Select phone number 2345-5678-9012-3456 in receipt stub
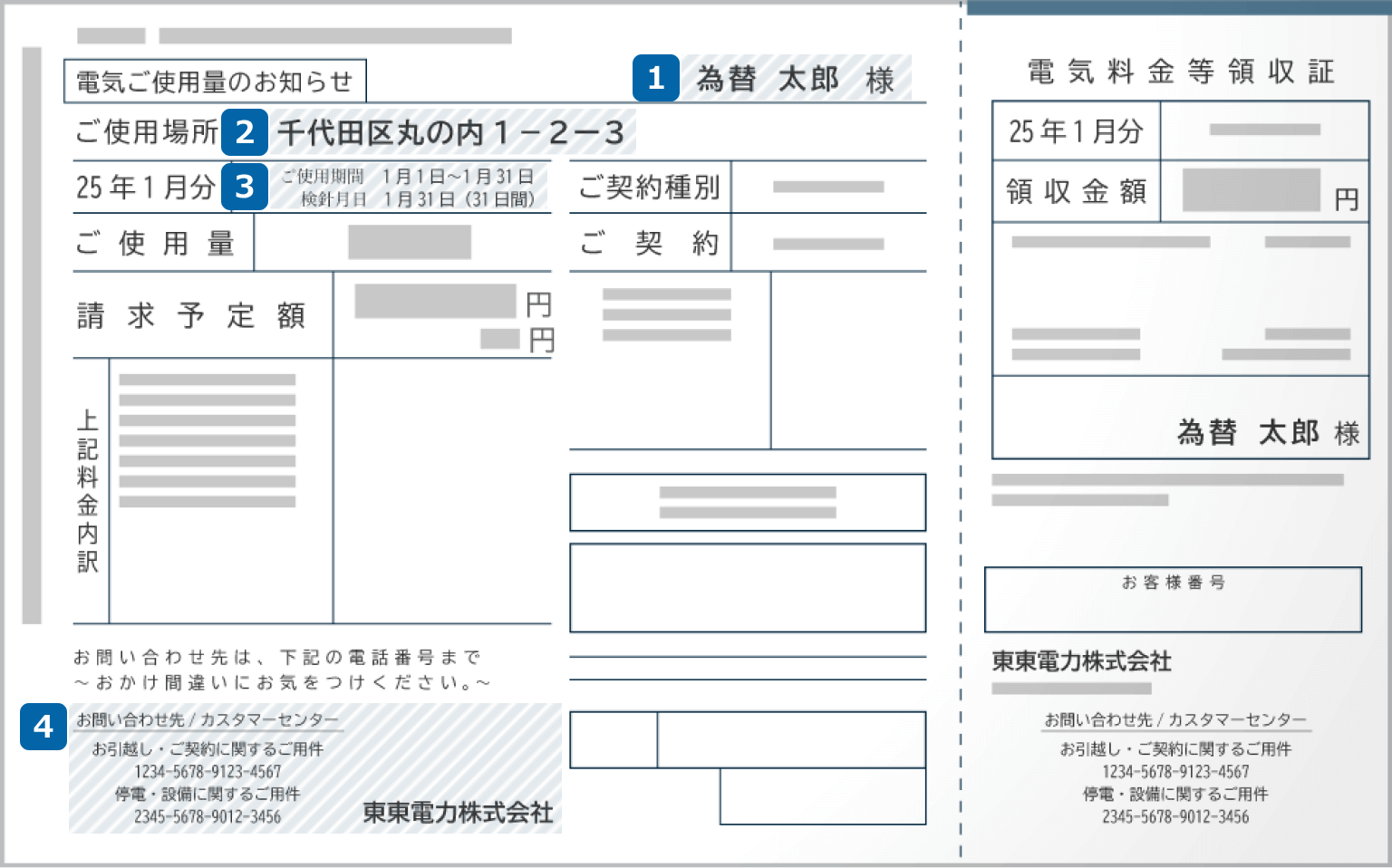 coord(1175,817)
